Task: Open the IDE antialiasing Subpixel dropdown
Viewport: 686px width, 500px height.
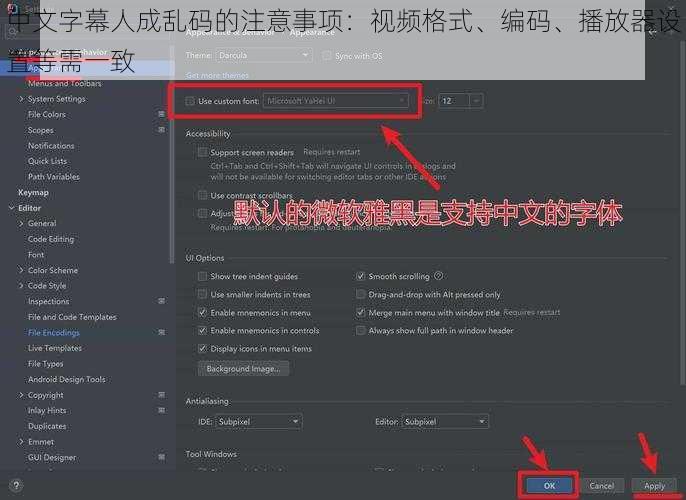Action: 258,422
